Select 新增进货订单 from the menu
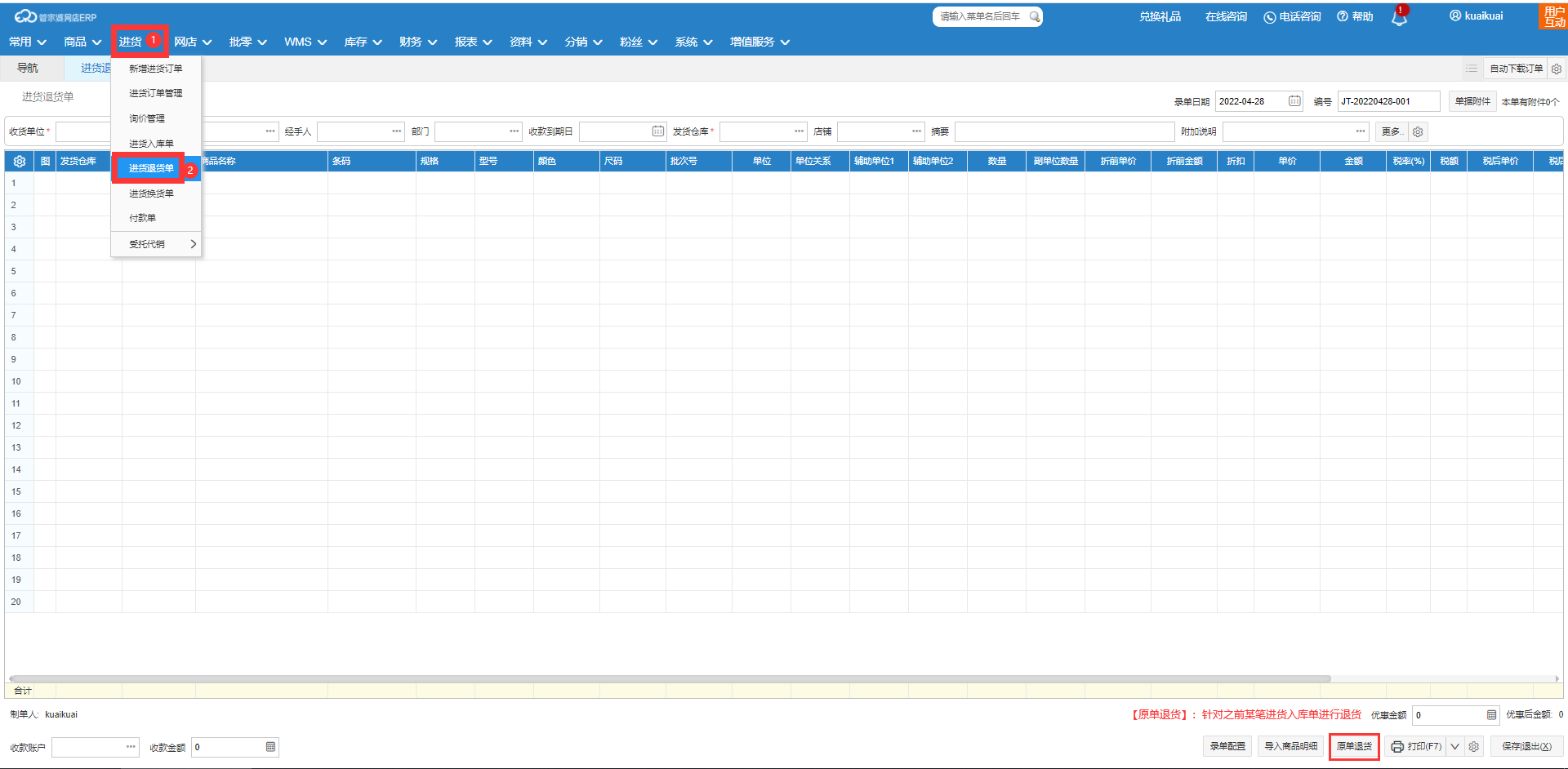Viewport: 1568px width, 769px height. [x=156, y=69]
